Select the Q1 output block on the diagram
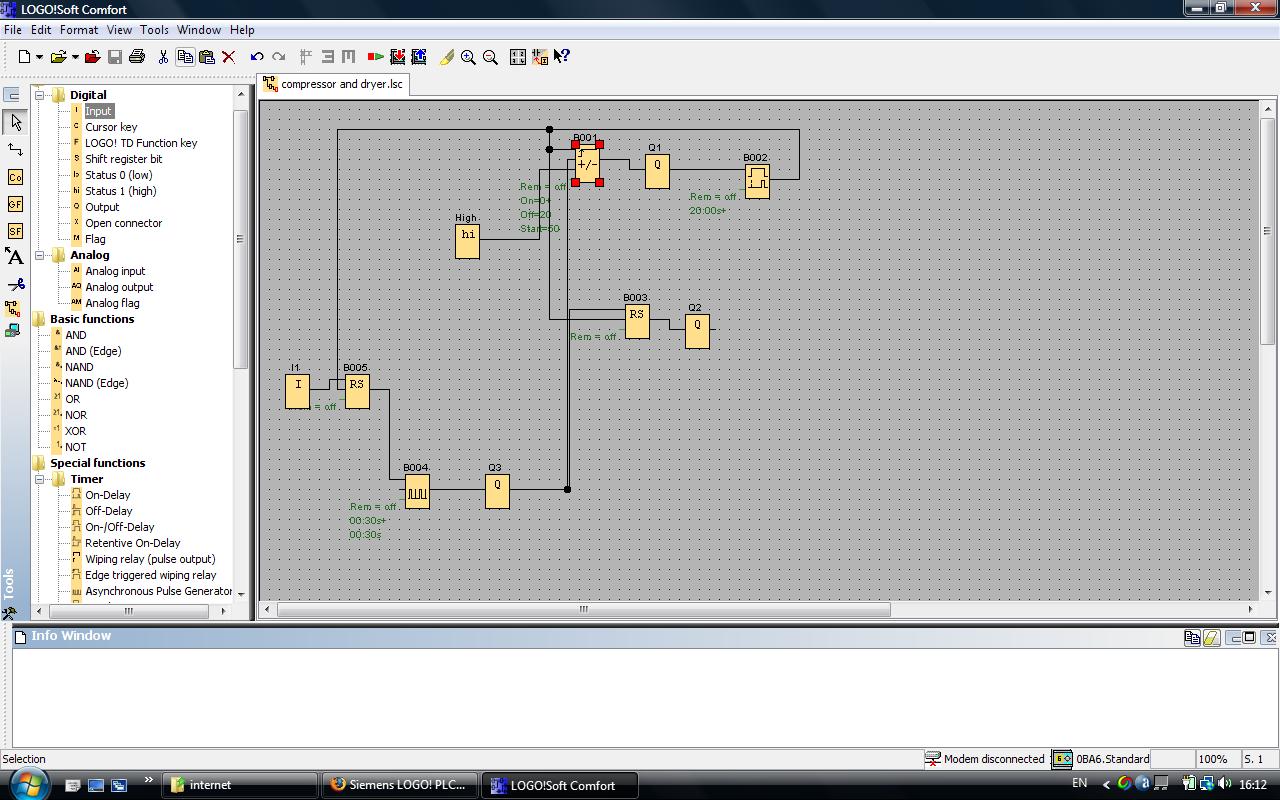This screenshot has width=1280, height=800. point(657,171)
